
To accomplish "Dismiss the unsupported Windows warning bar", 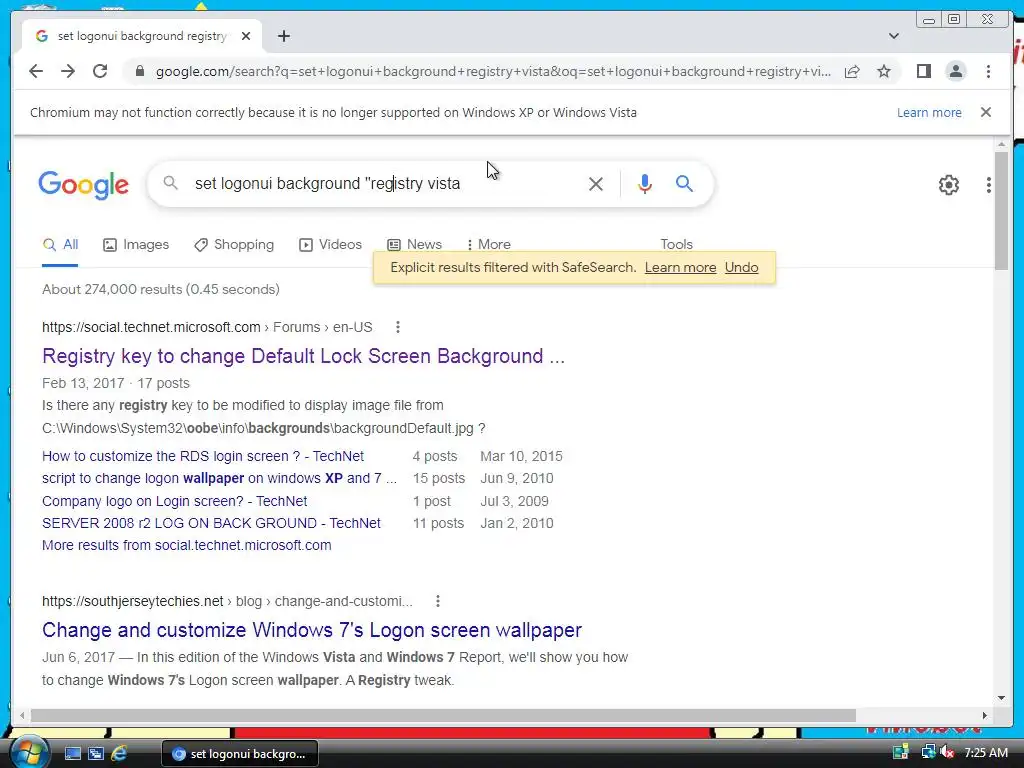I will (x=986, y=112).
